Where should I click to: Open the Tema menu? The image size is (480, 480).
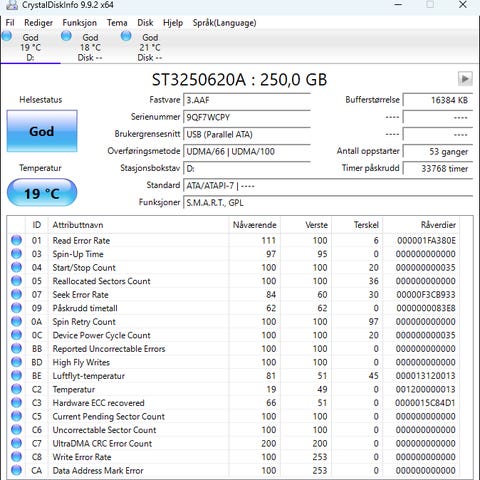pos(117,23)
